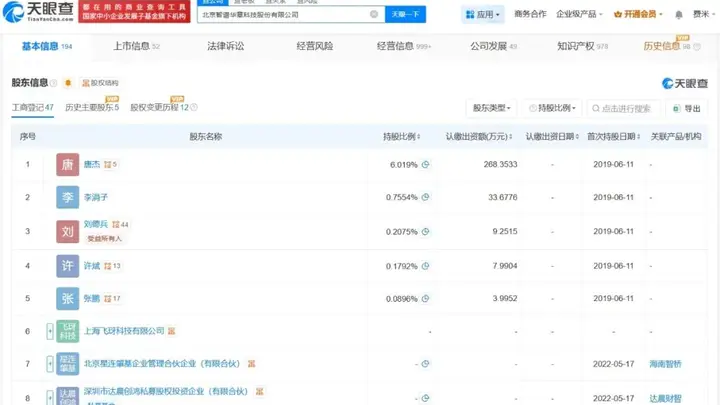Expand row 6 上海飞玡科技有限公司

click(x=50, y=331)
